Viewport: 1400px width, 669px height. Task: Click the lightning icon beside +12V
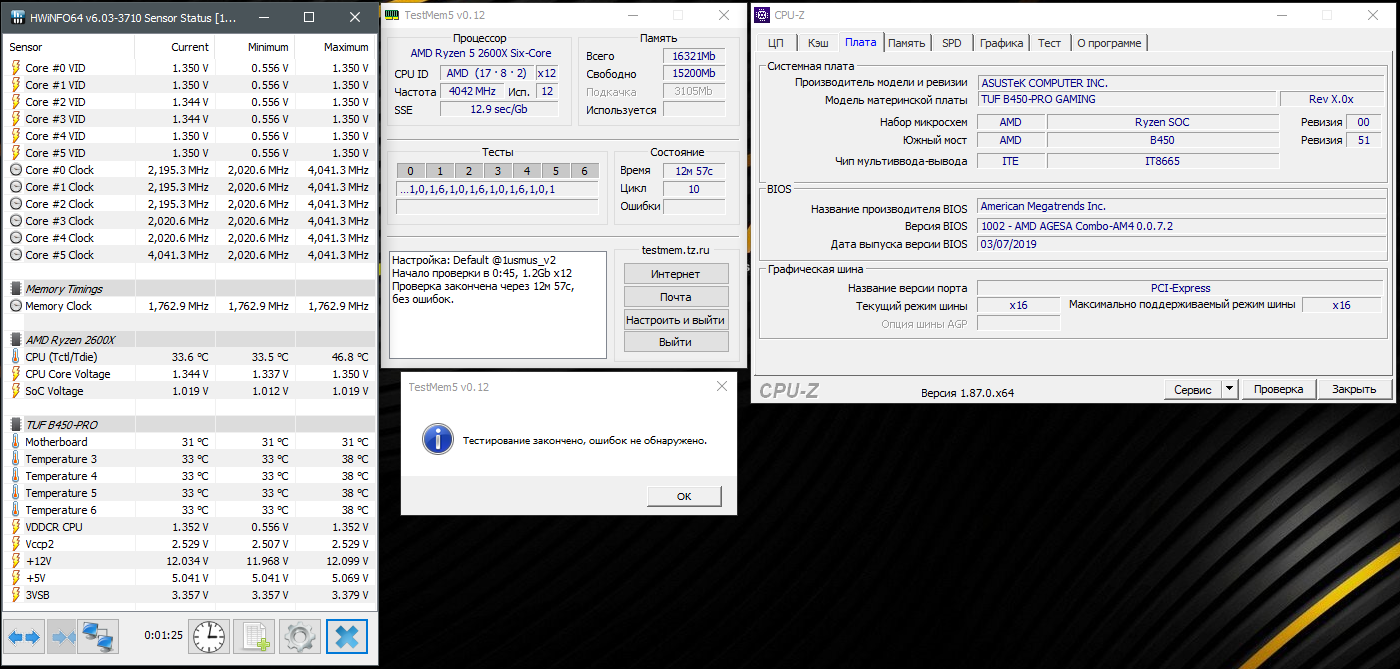(x=16, y=561)
